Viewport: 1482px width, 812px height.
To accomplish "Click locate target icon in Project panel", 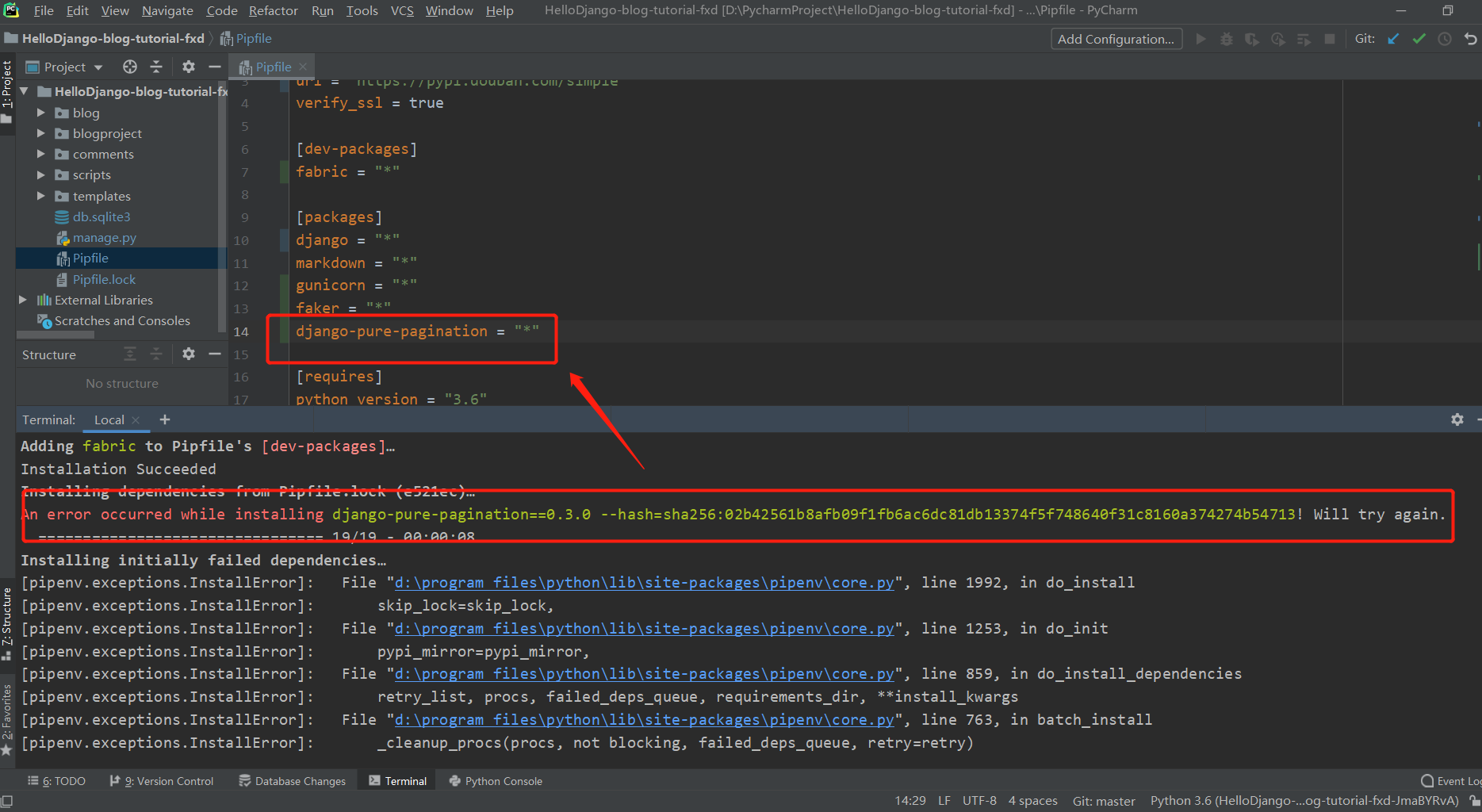I will pos(130,67).
